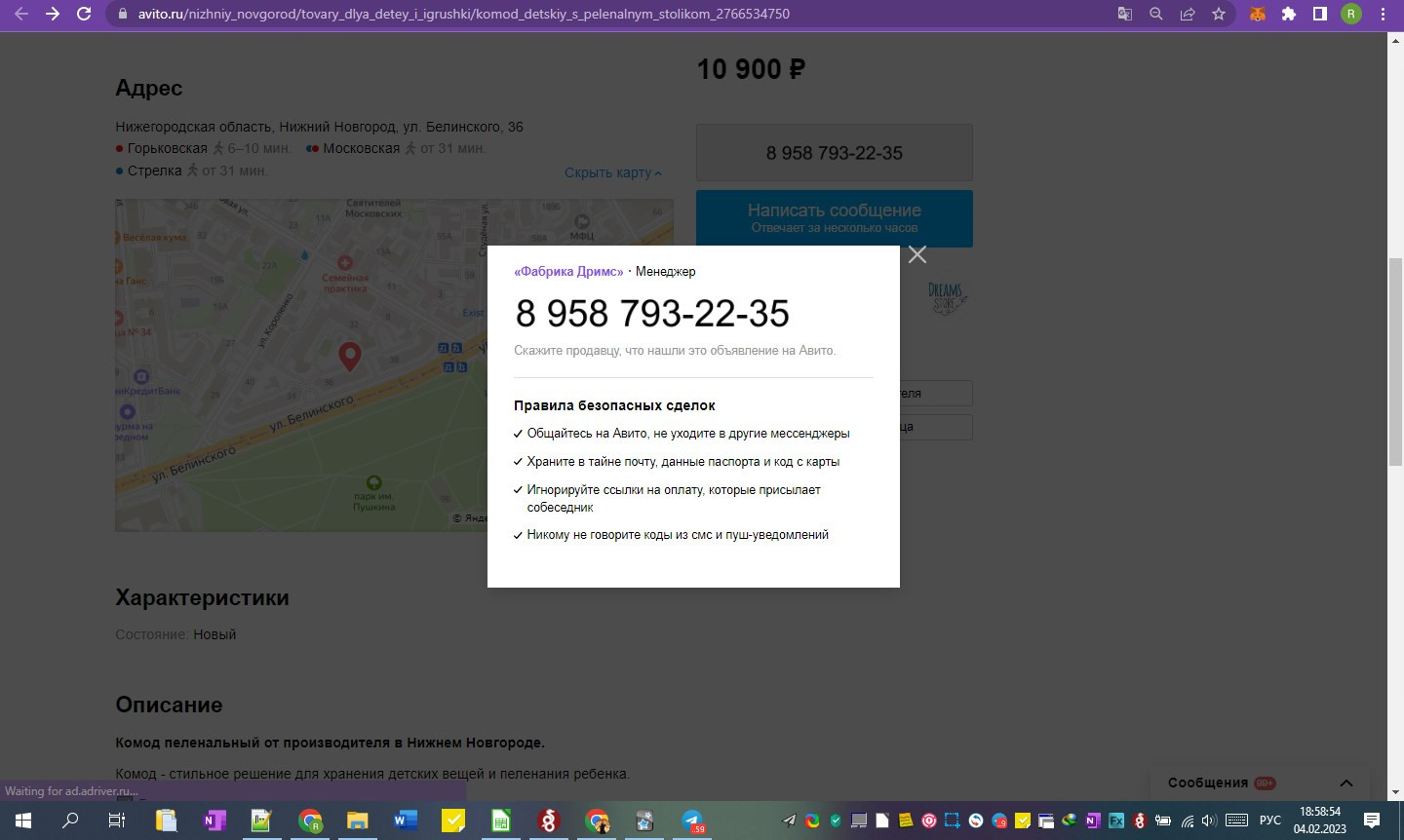Open LibreOffice Calc from the taskbar
This screenshot has width=1404, height=840.
coord(500,821)
